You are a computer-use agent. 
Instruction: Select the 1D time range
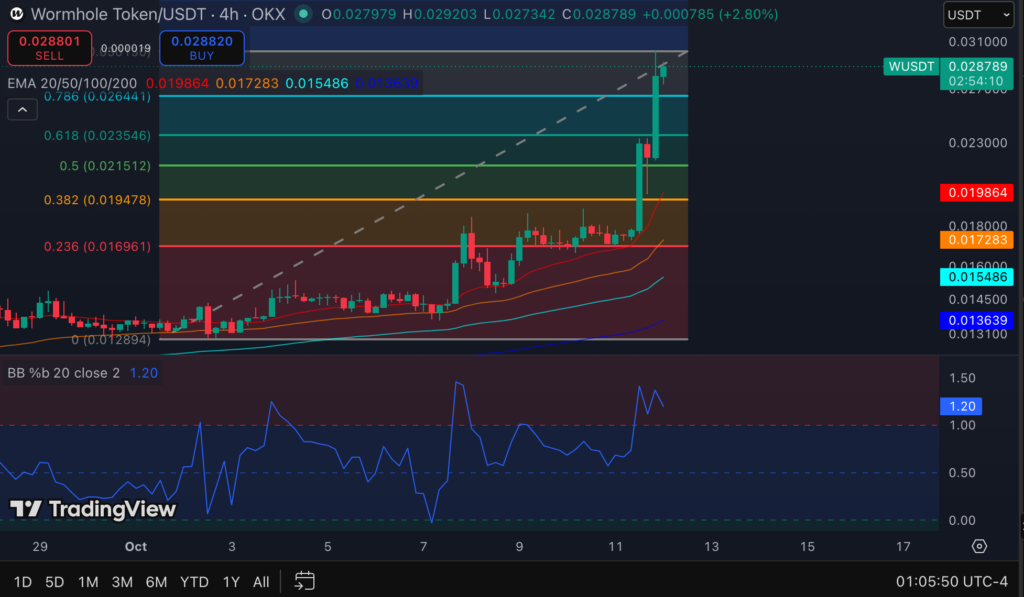point(23,581)
